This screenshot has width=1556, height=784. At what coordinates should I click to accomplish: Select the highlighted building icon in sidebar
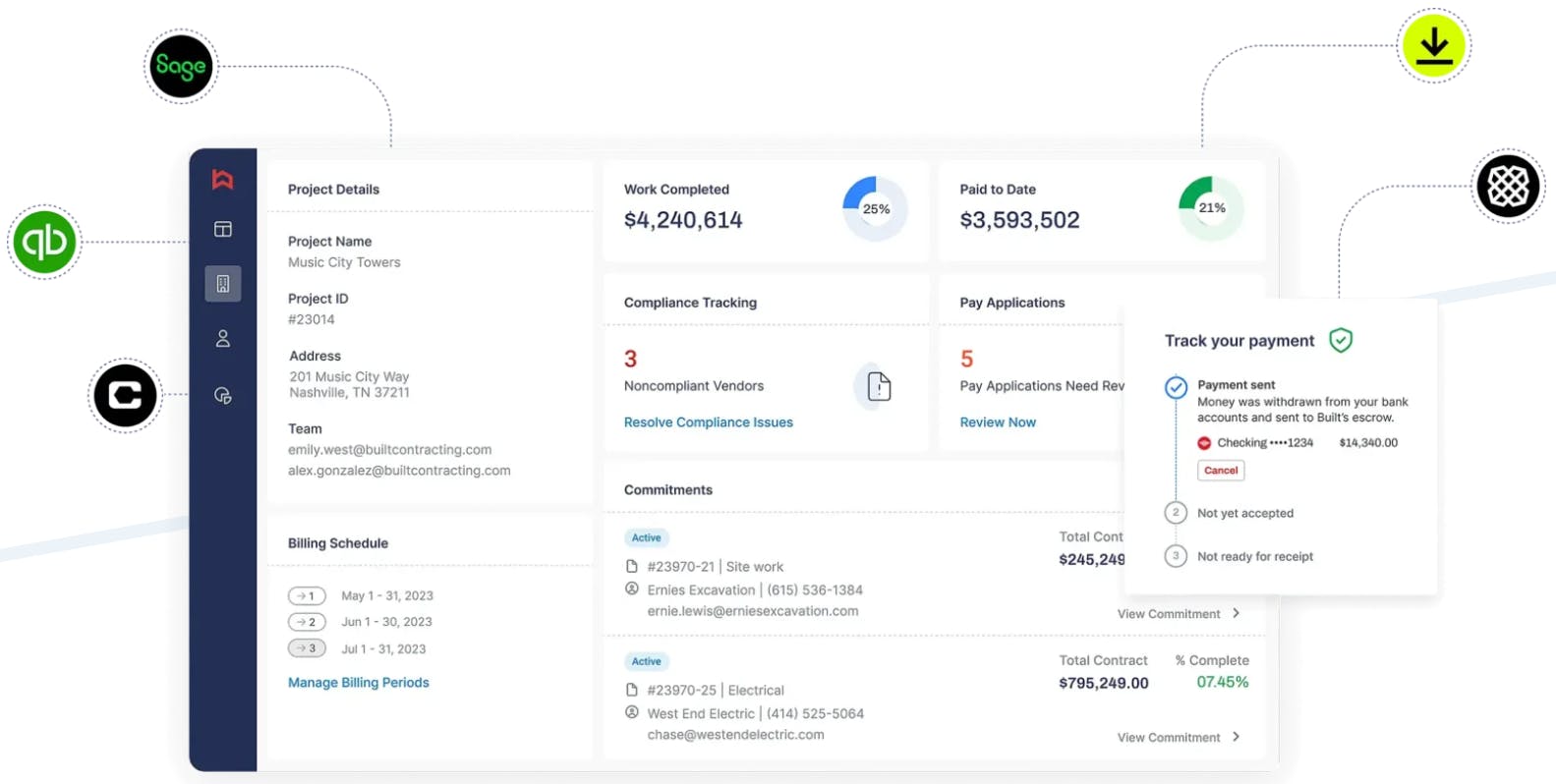(223, 284)
